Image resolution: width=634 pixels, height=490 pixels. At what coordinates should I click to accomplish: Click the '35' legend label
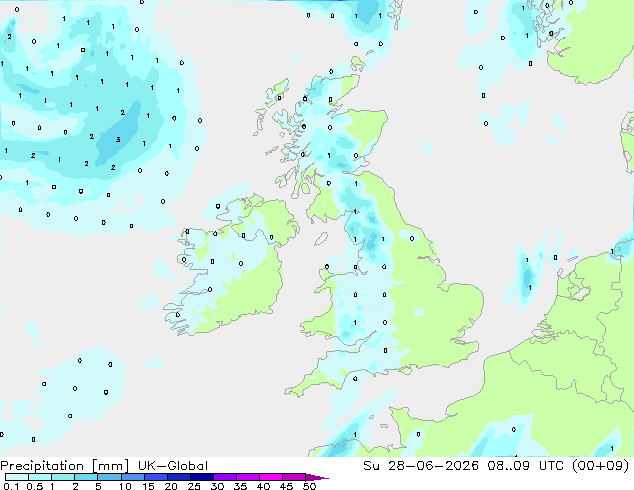(x=240, y=486)
